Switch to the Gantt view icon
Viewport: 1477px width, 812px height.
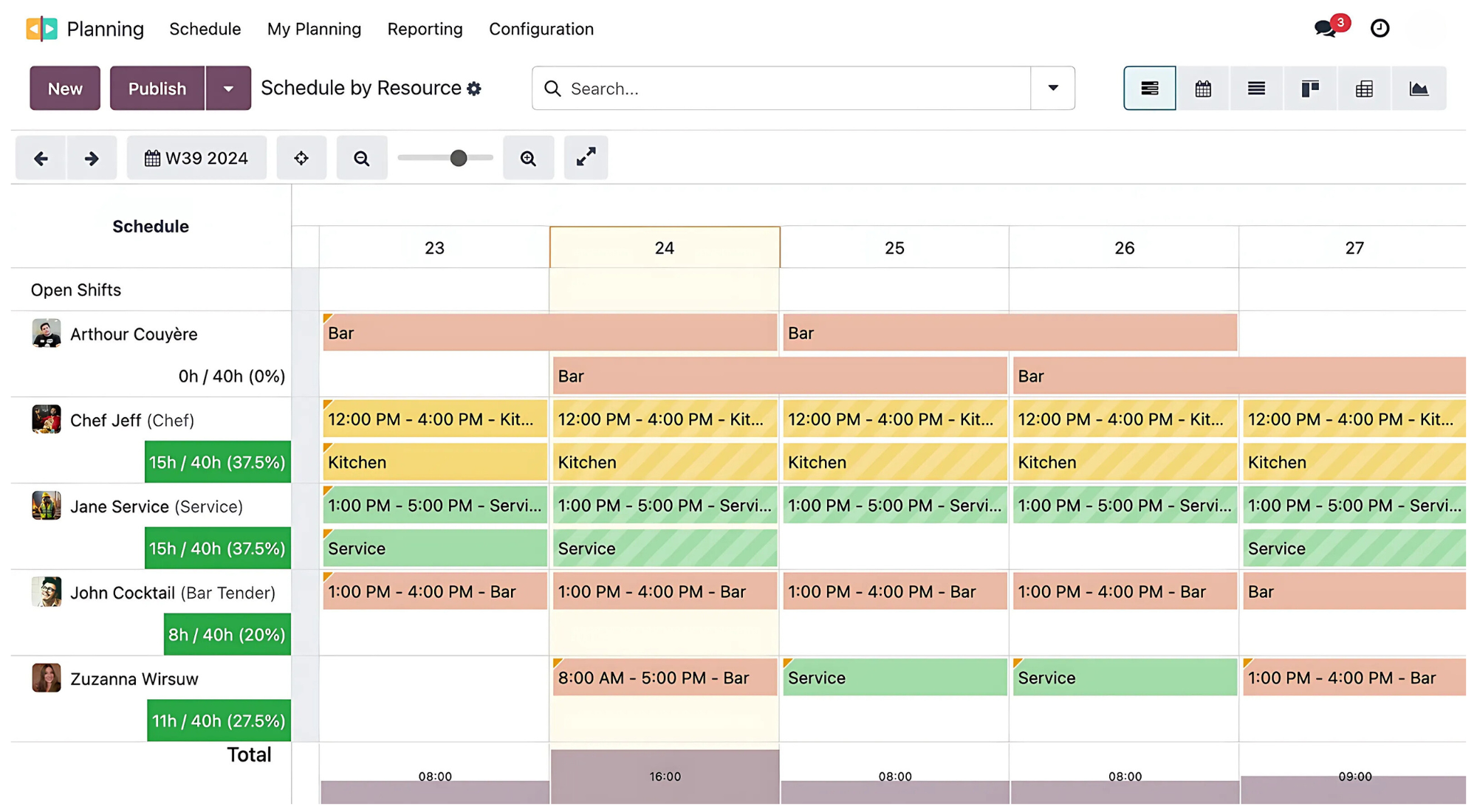click(x=1149, y=89)
